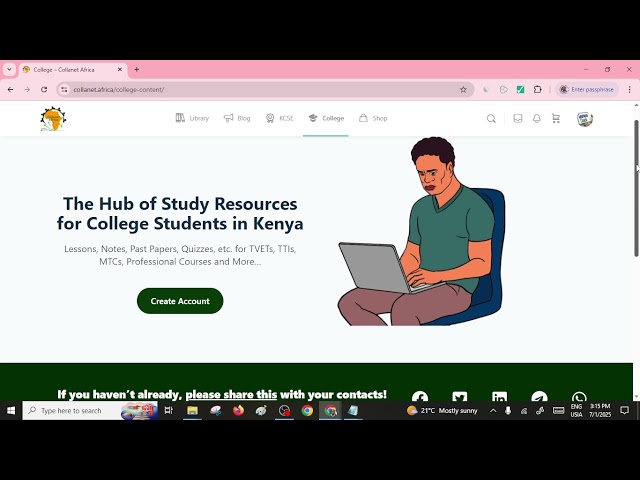640x480 pixels.
Task: Share via the LinkedIn icon
Action: (x=499, y=397)
